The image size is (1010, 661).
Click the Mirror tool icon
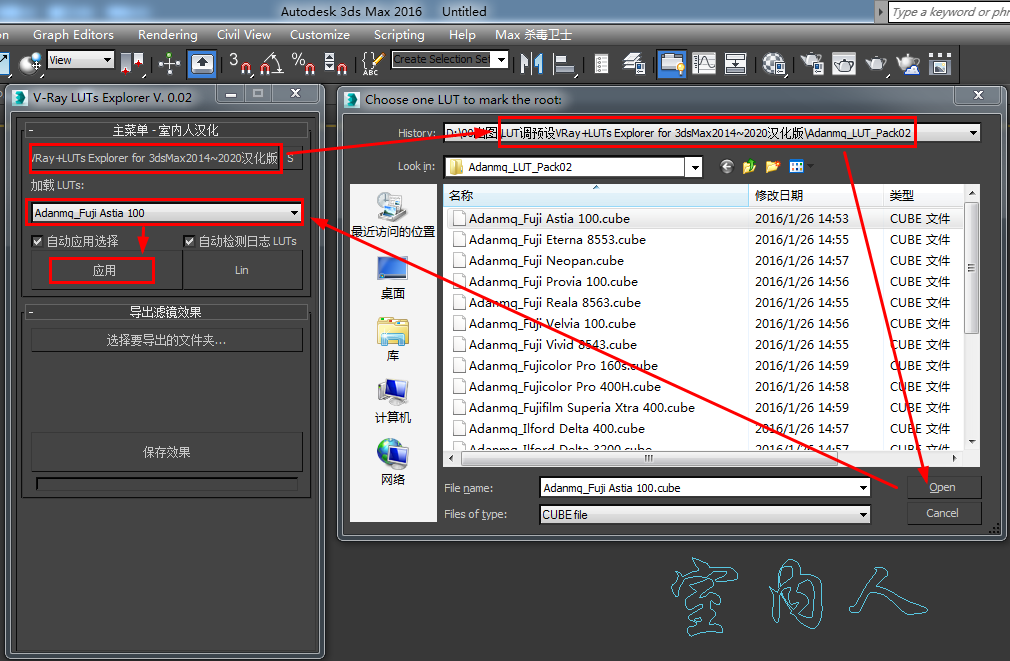click(x=531, y=63)
